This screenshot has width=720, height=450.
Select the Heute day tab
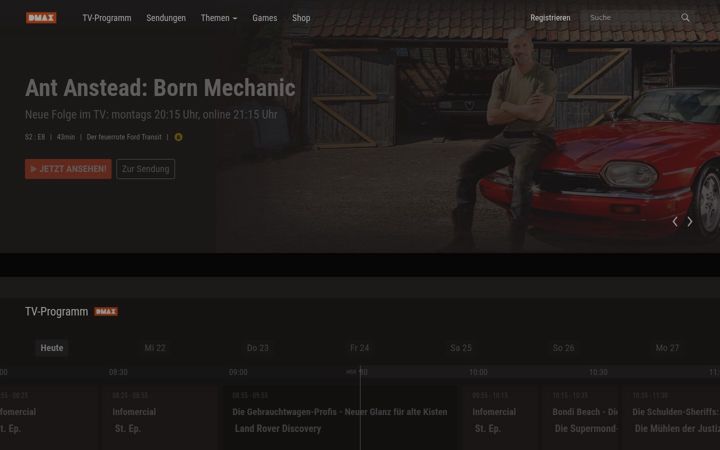click(x=52, y=348)
